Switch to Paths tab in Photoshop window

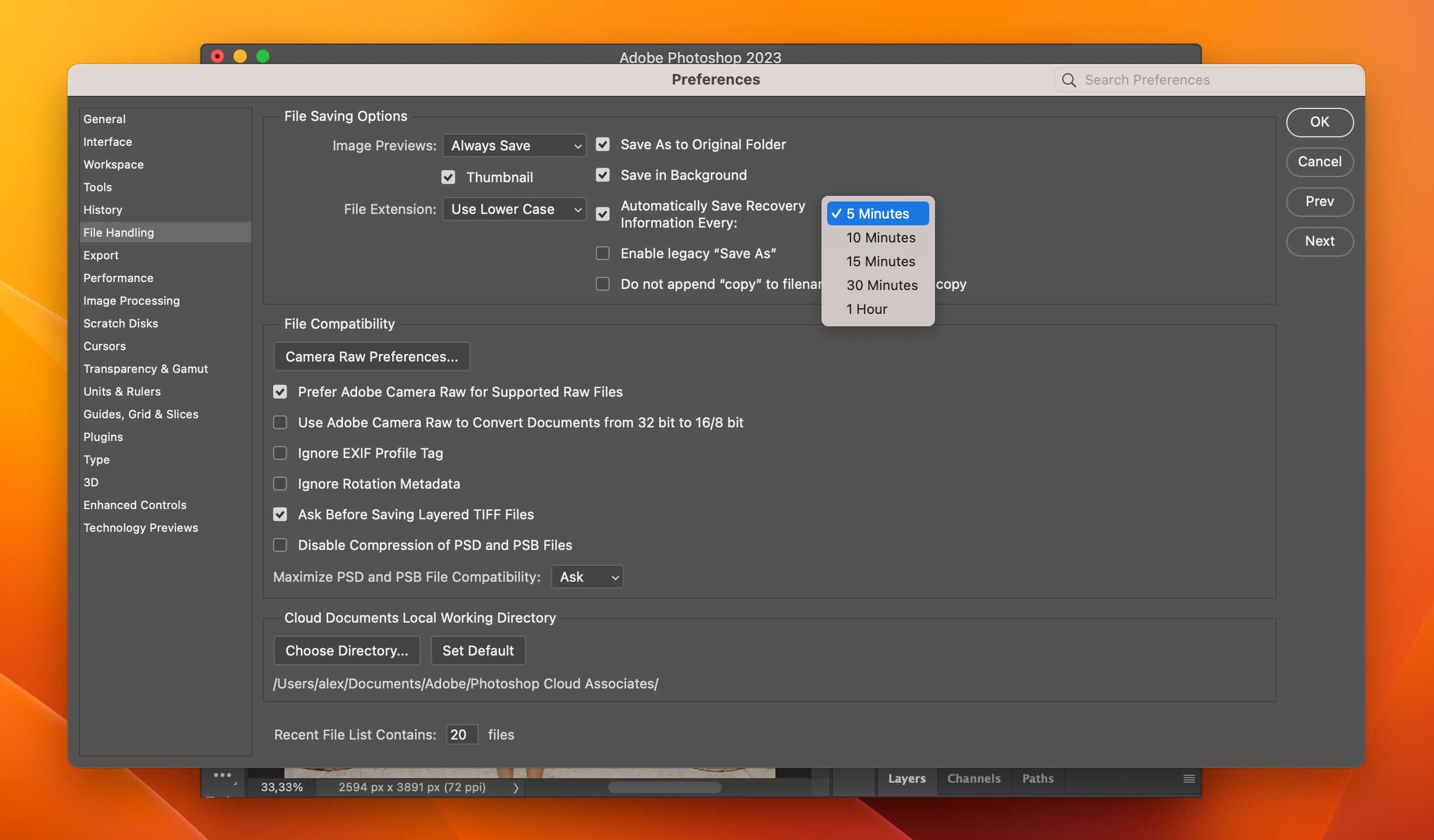coord(1037,779)
